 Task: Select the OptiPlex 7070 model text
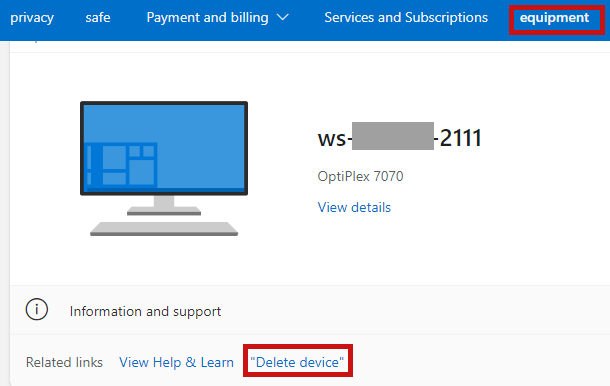tap(360, 176)
